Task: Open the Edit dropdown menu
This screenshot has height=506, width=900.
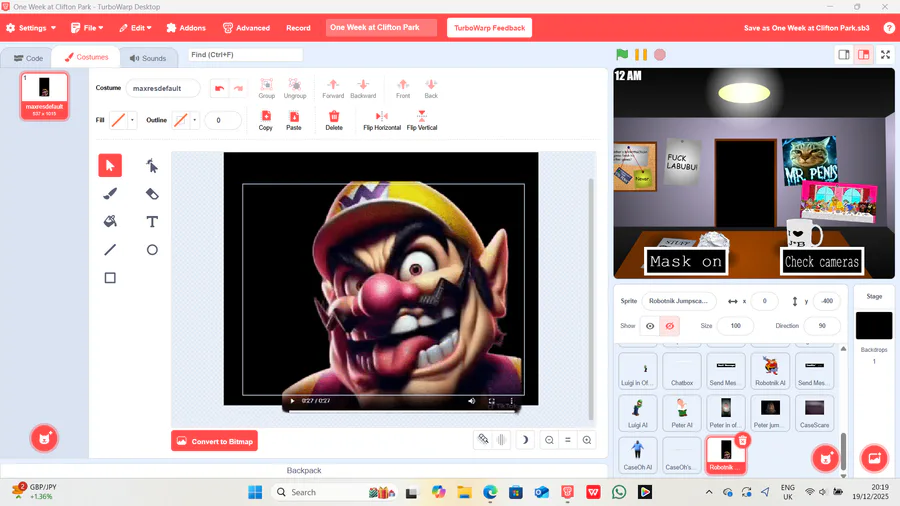Action: (135, 28)
